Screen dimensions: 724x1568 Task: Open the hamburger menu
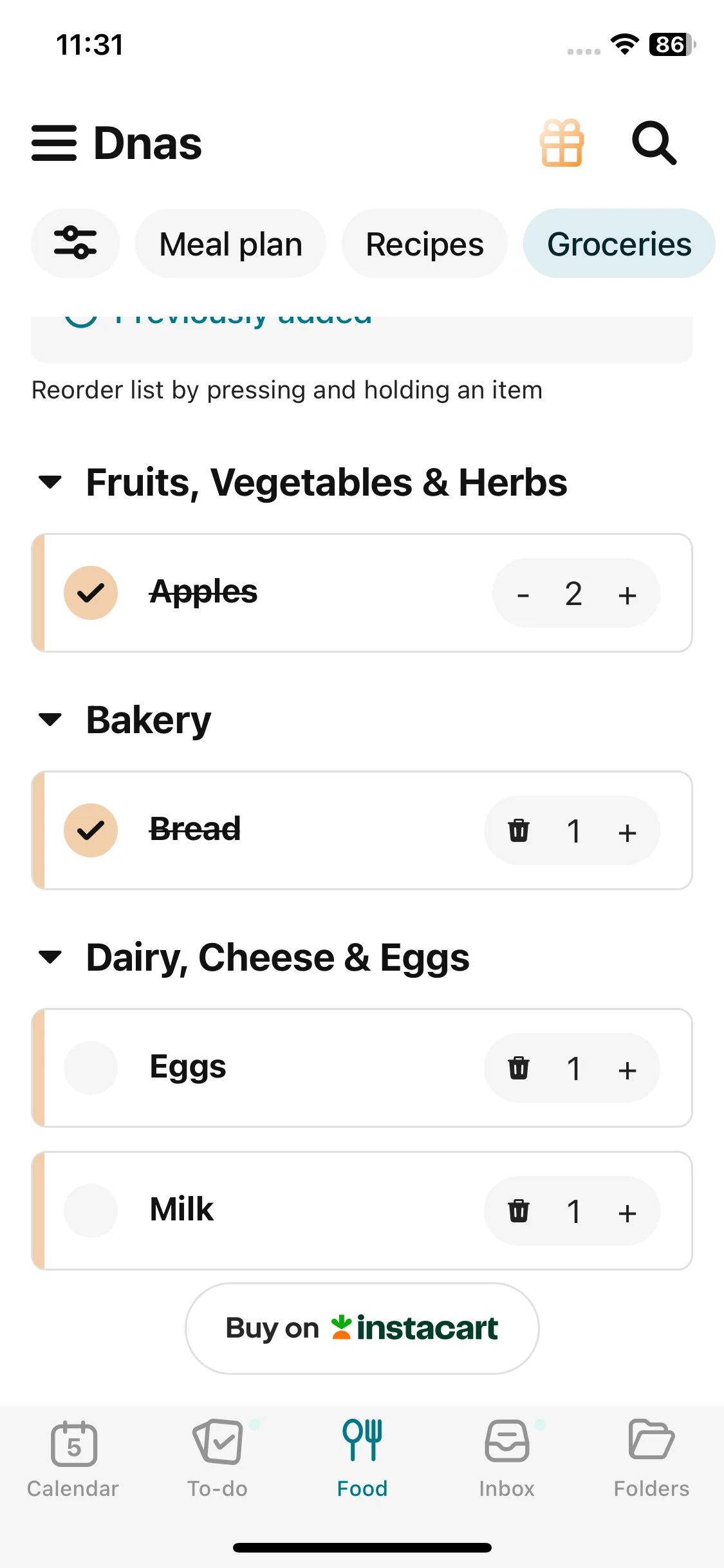coord(54,143)
